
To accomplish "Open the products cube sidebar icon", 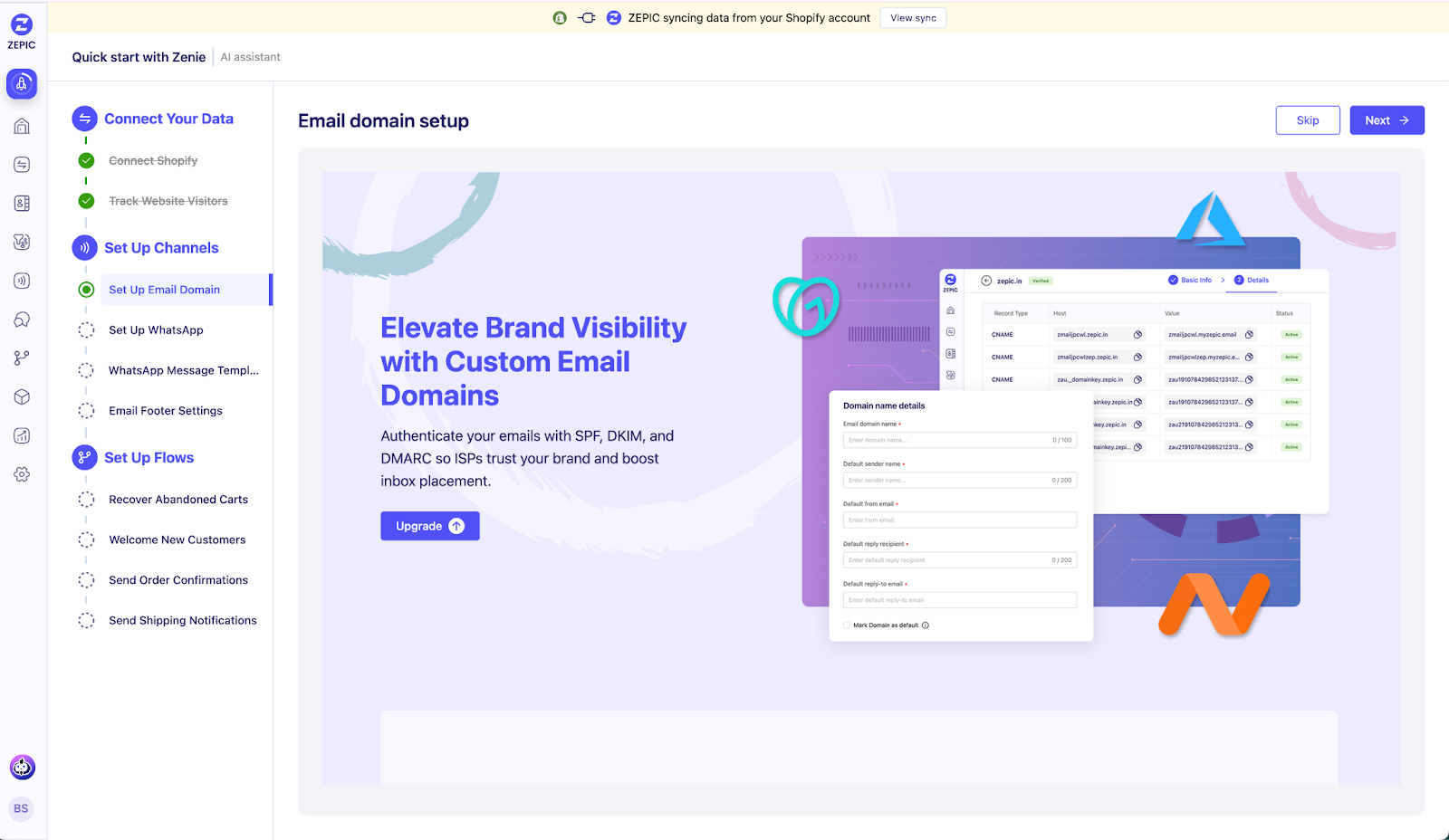I will [x=22, y=397].
